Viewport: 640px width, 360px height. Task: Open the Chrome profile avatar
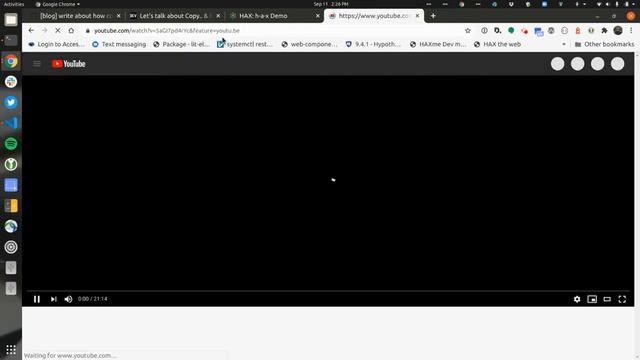pyautogui.click(x=618, y=31)
